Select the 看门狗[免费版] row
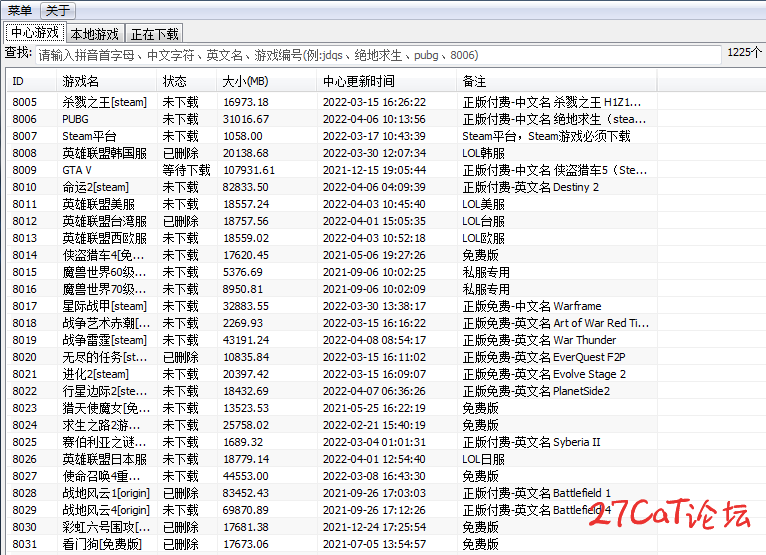766x555 pixels. [x=332, y=544]
